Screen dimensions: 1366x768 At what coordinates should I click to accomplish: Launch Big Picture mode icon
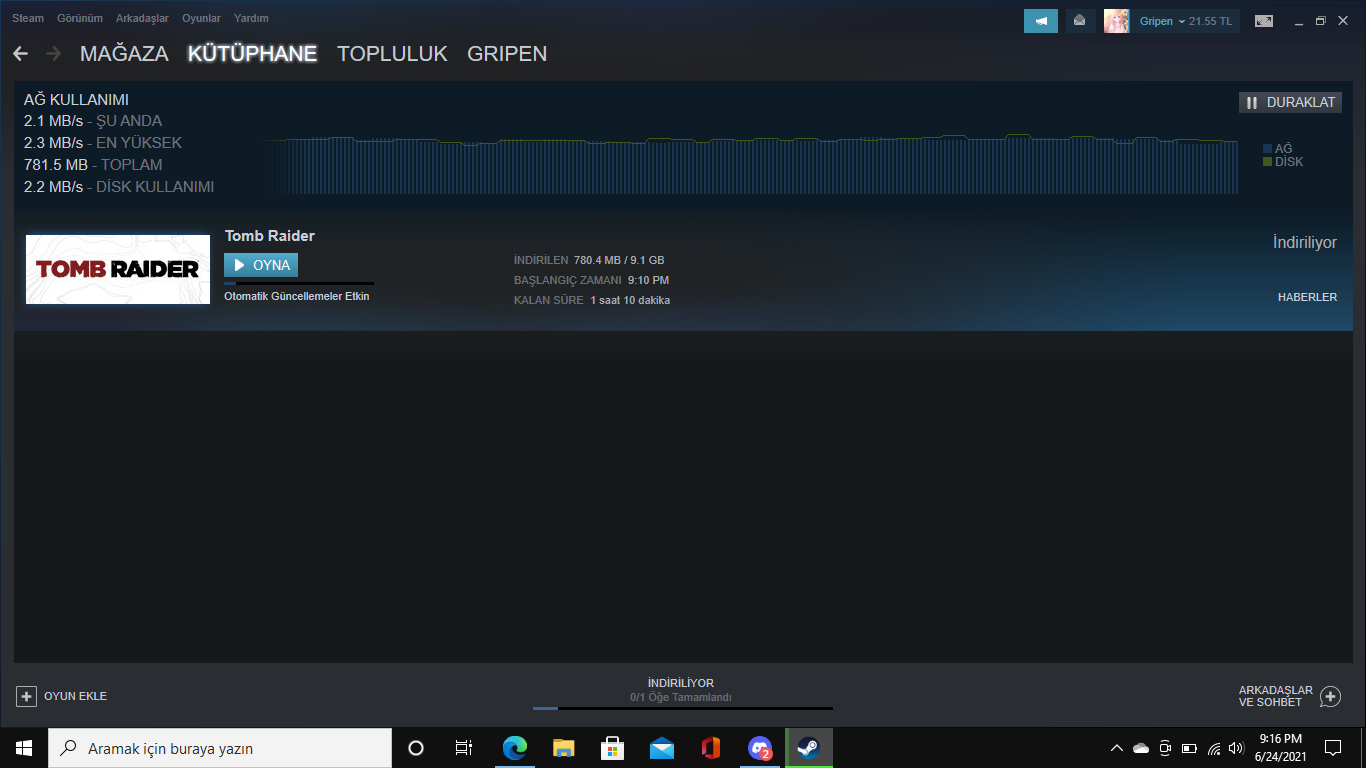(1264, 21)
